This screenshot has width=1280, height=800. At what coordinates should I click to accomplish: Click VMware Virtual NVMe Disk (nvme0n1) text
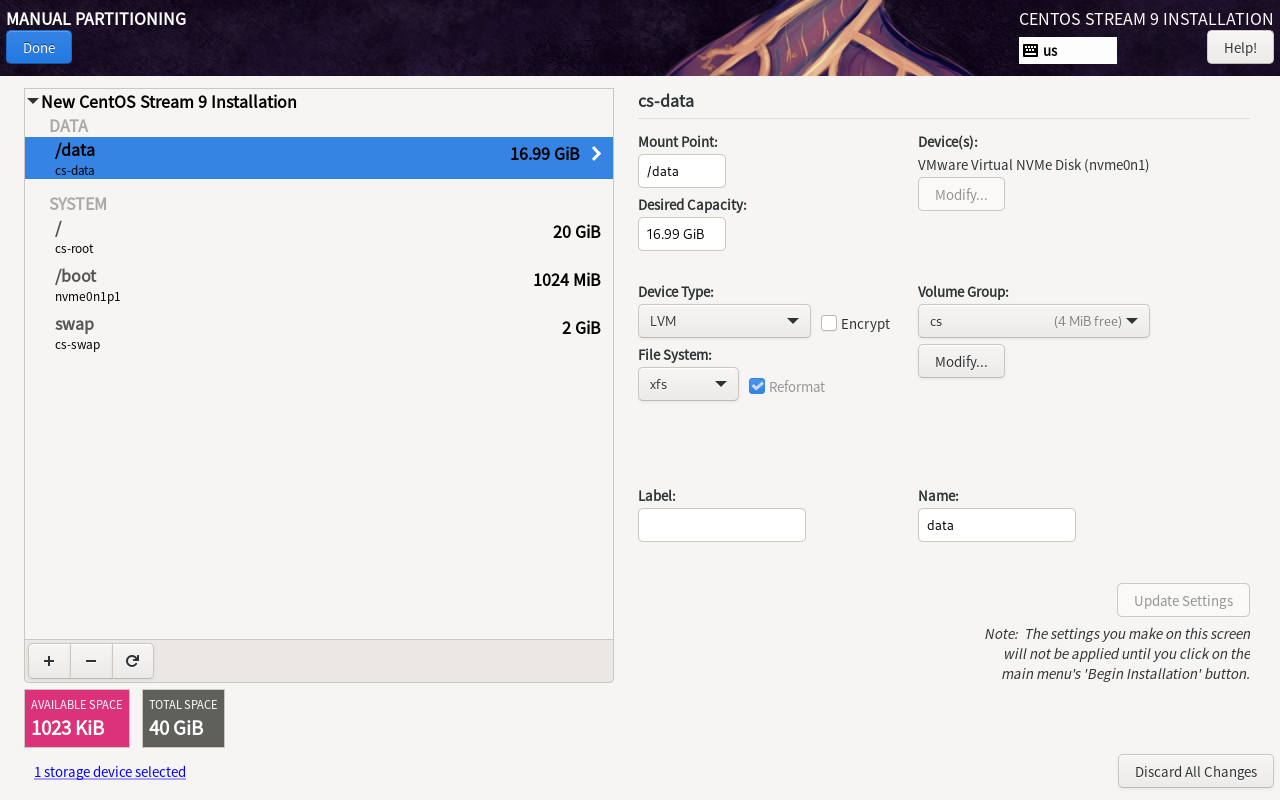pos(1033,165)
